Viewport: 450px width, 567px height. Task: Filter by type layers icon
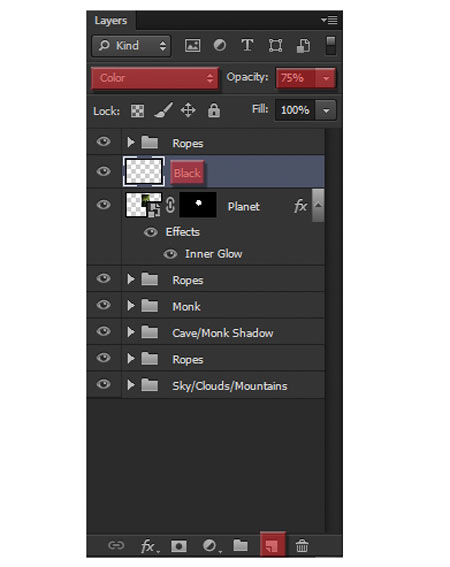tap(247, 46)
